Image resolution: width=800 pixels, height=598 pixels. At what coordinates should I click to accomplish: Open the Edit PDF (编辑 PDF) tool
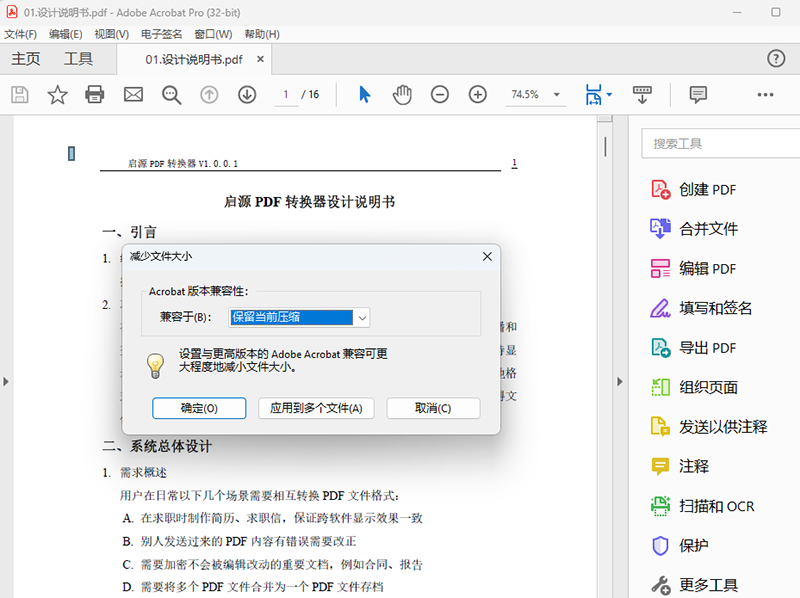pos(694,268)
